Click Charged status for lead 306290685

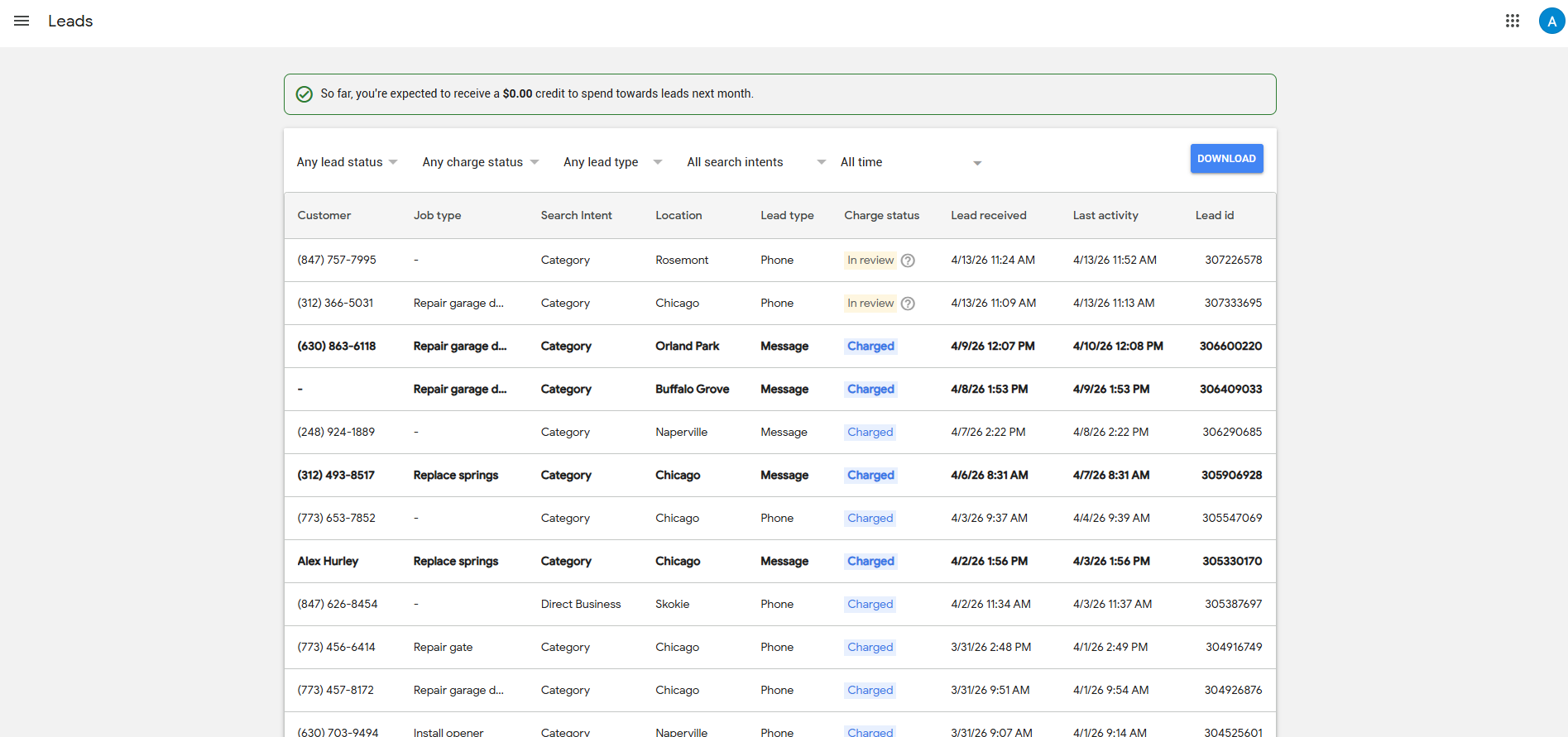(x=870, y=432)
